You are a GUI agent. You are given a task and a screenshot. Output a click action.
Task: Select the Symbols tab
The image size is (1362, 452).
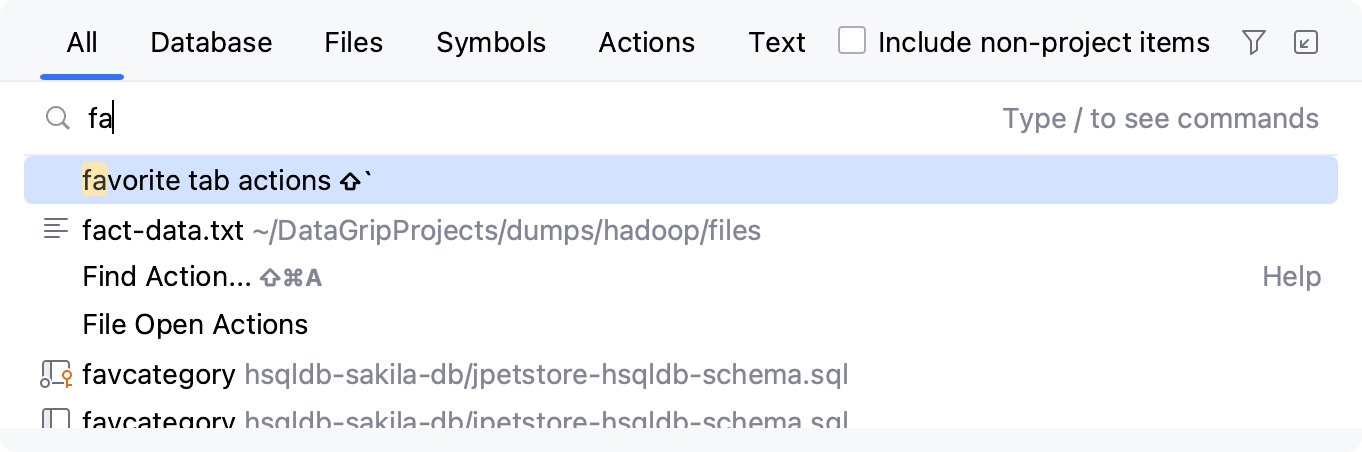pyautogui.click(x=491, y=43)
